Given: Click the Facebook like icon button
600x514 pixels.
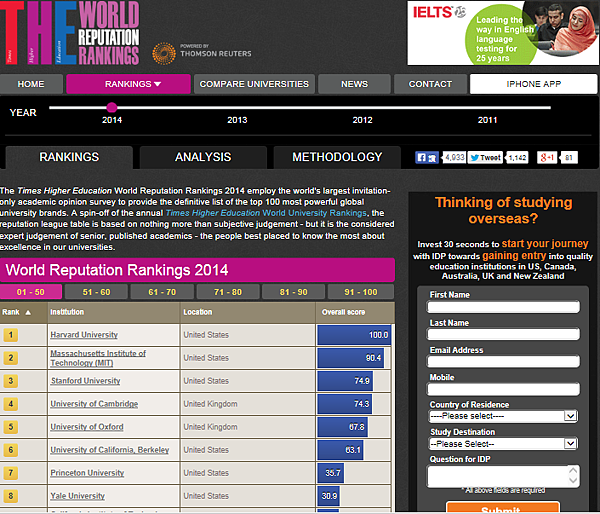Looking at the screenshot, I should pyautogui.click(x=427, y=157).
